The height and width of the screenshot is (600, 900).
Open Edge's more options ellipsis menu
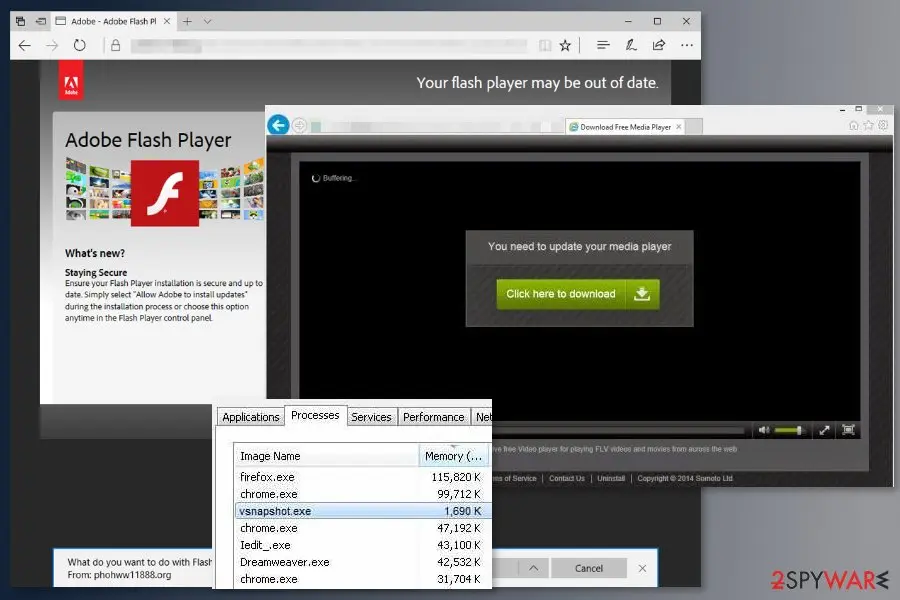686,45
